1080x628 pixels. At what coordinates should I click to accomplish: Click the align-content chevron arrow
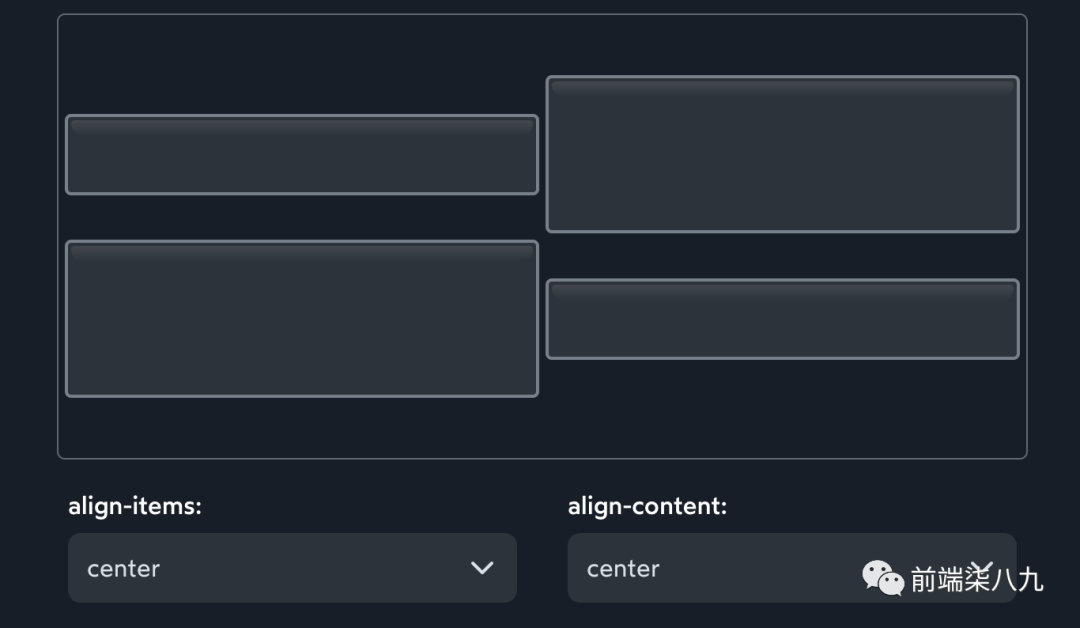[x=983, y=567]
